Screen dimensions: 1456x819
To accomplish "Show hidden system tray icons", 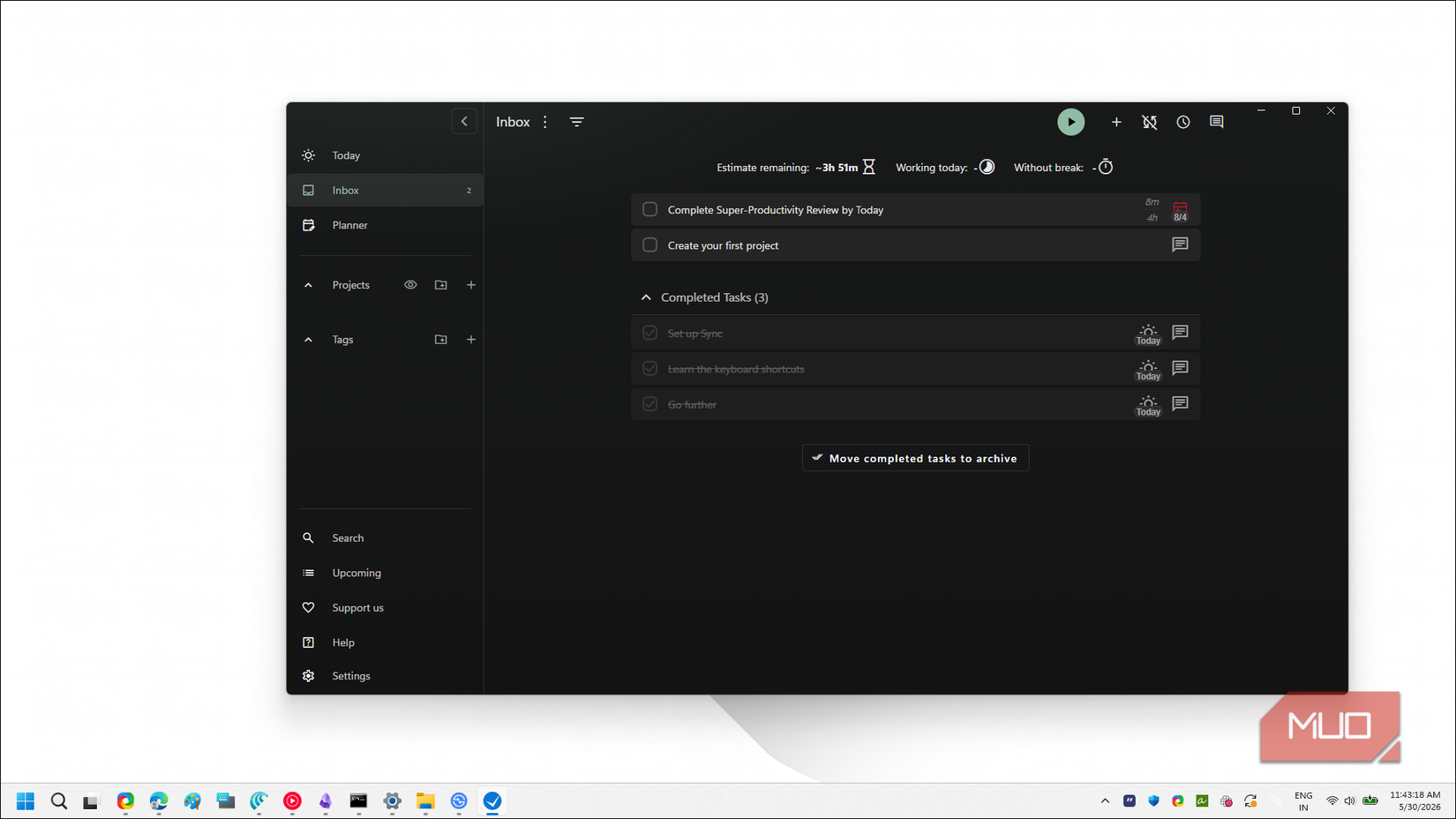I will click(x=1105, y=801).
